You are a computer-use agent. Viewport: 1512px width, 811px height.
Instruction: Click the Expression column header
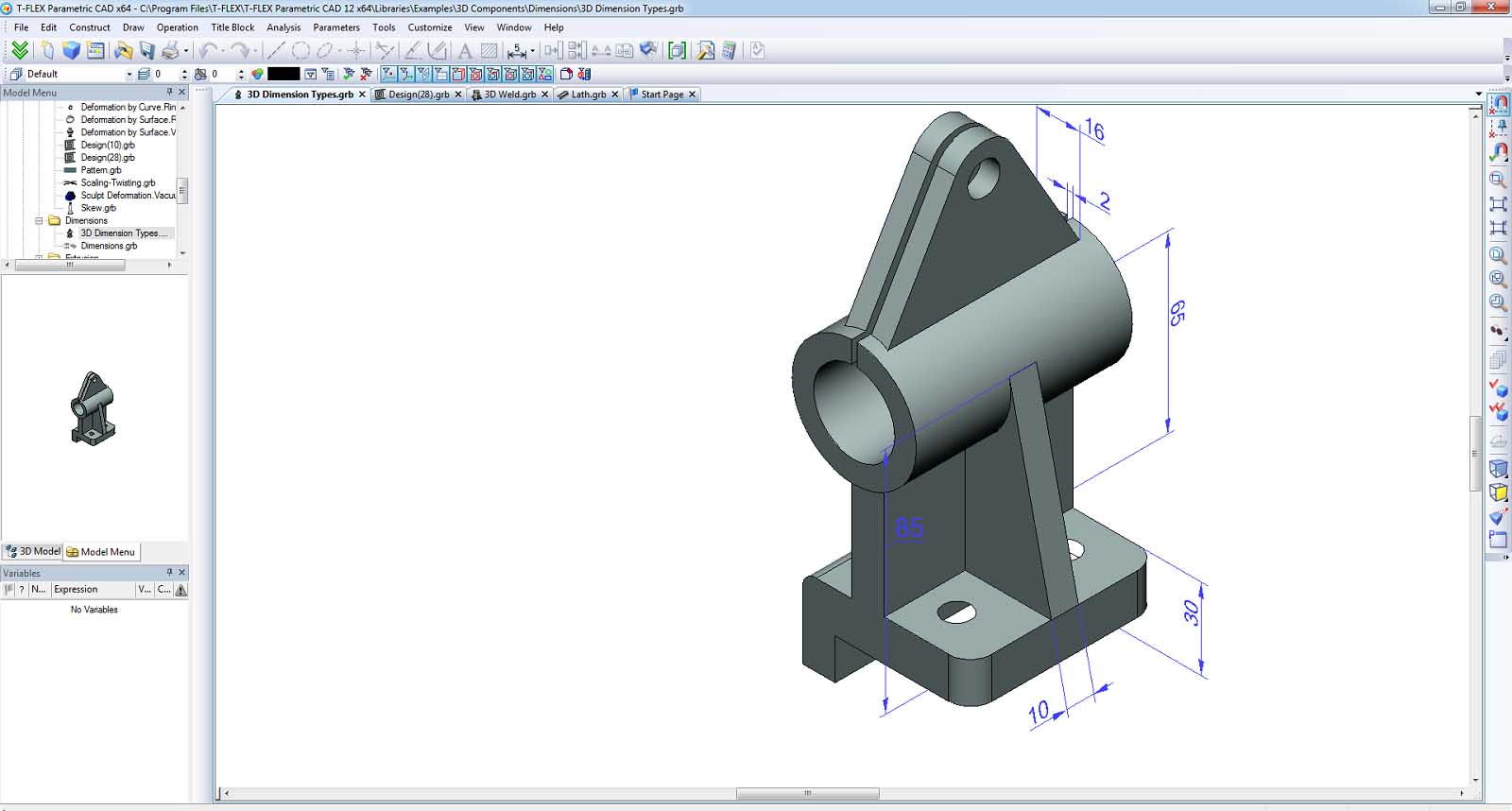coord(93,589)
